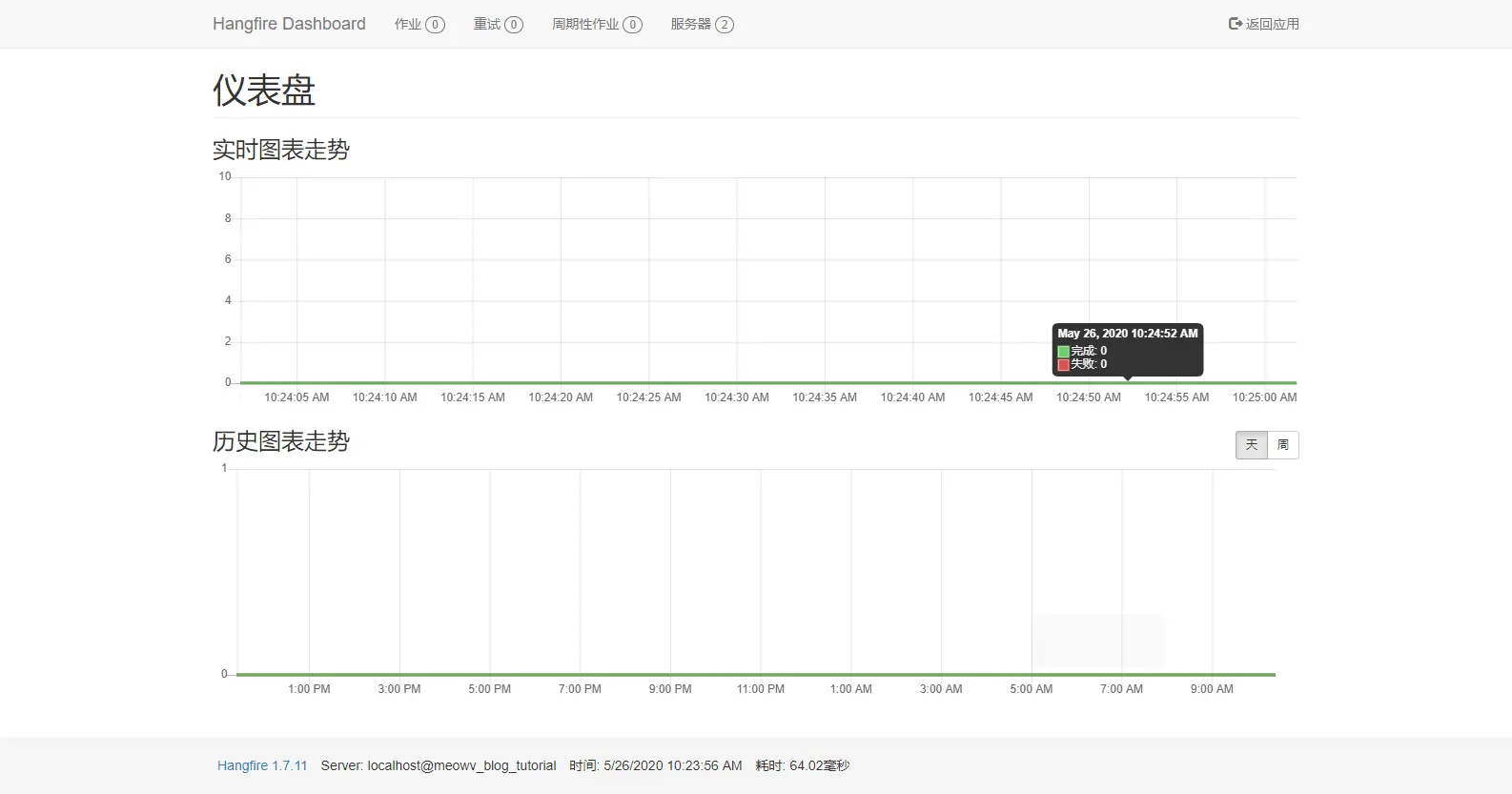The image size is (1512, 794).
Task: Open the 服务器 menu item
Action: 702,24
